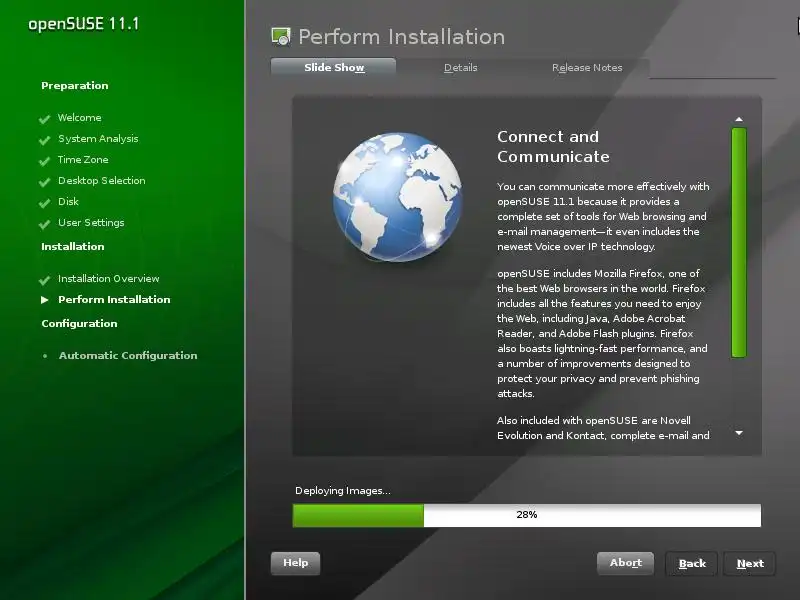Select the Welcome step in sidebar
Viewport: 800px width, 600px height.
pyautogui.click(x=80, y=118)
